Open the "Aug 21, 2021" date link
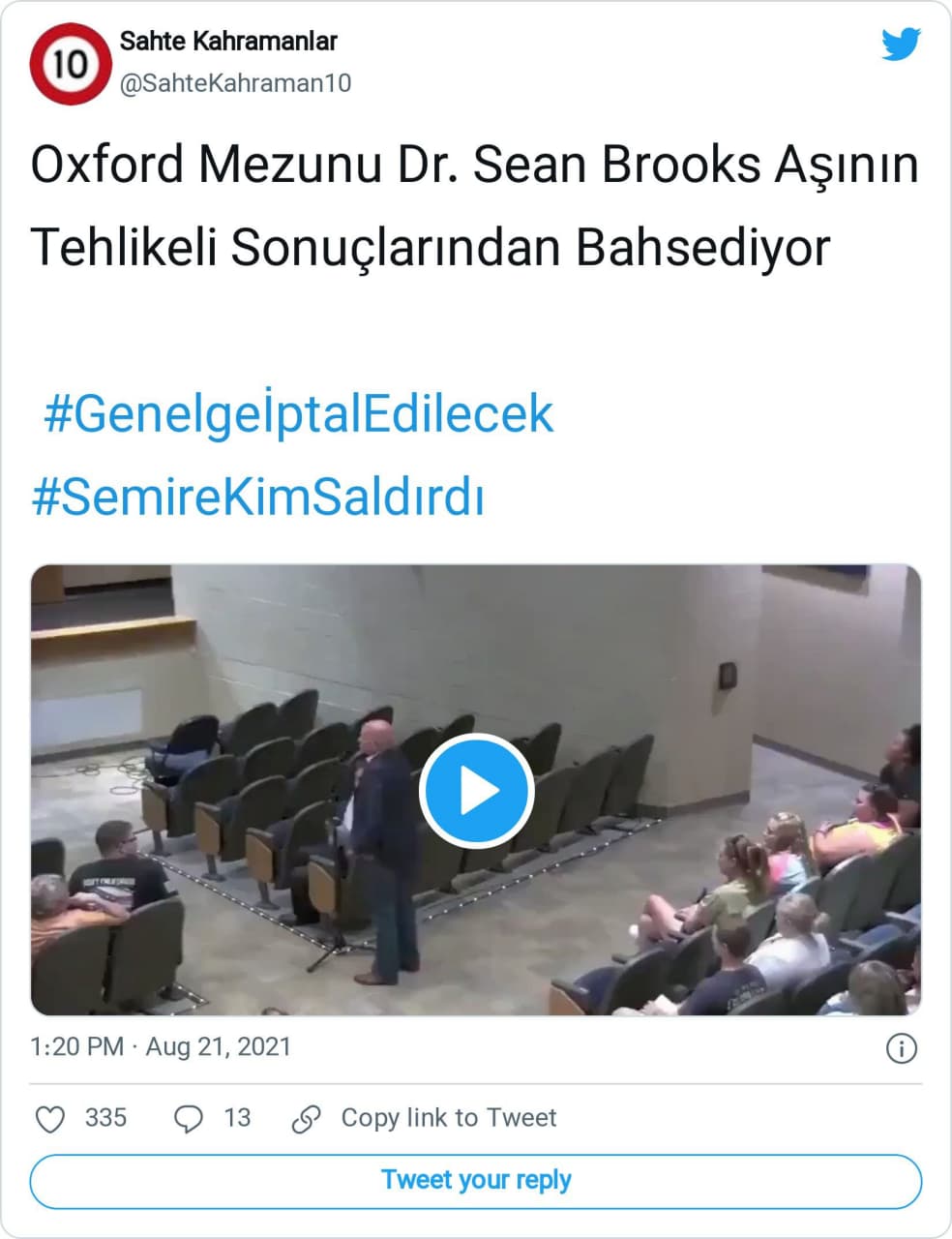Image resolution: width=952 pixels, height=1239 pixels. click(218, 1047)
